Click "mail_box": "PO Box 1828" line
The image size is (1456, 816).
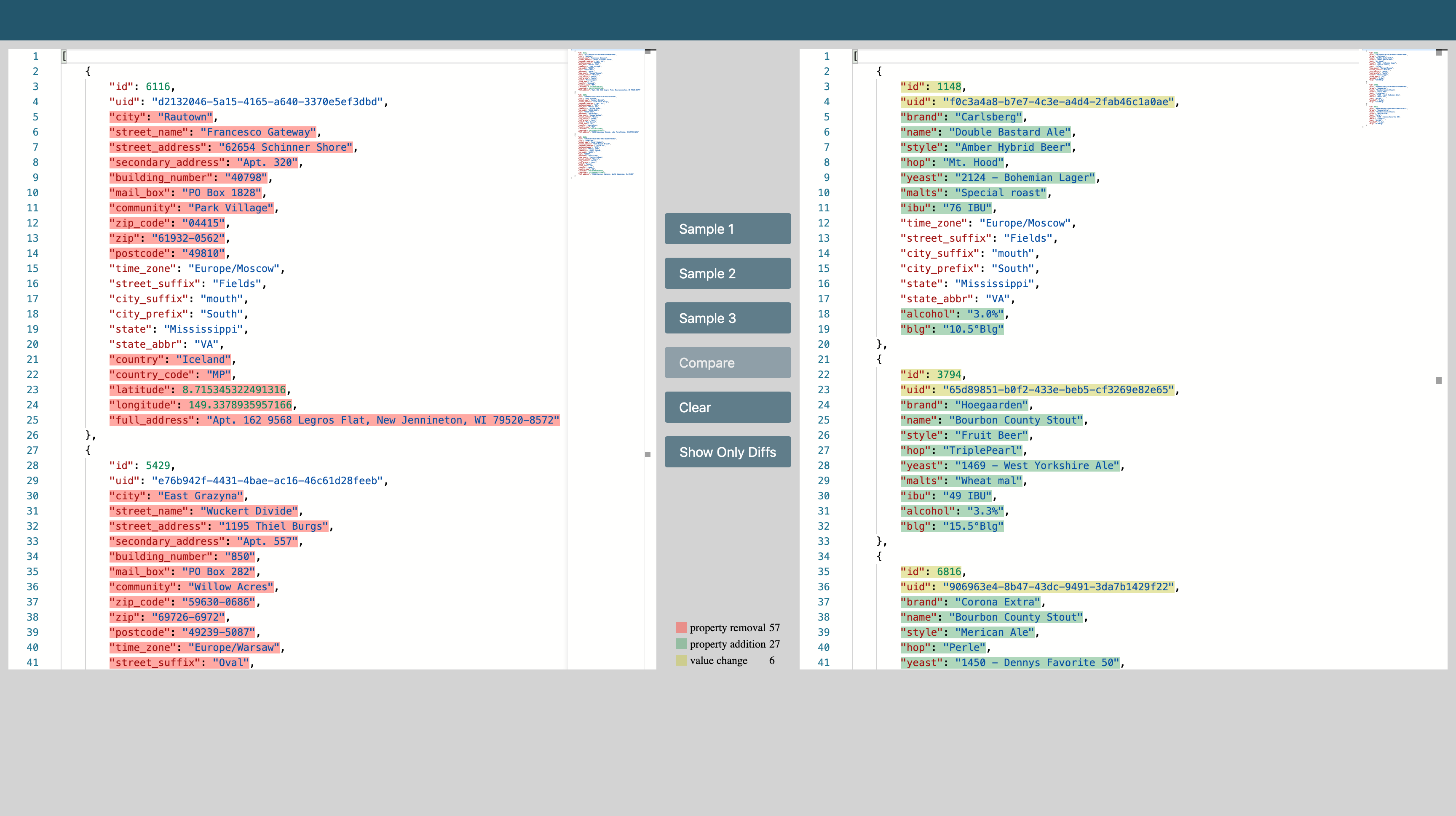[x=185, y=192]
